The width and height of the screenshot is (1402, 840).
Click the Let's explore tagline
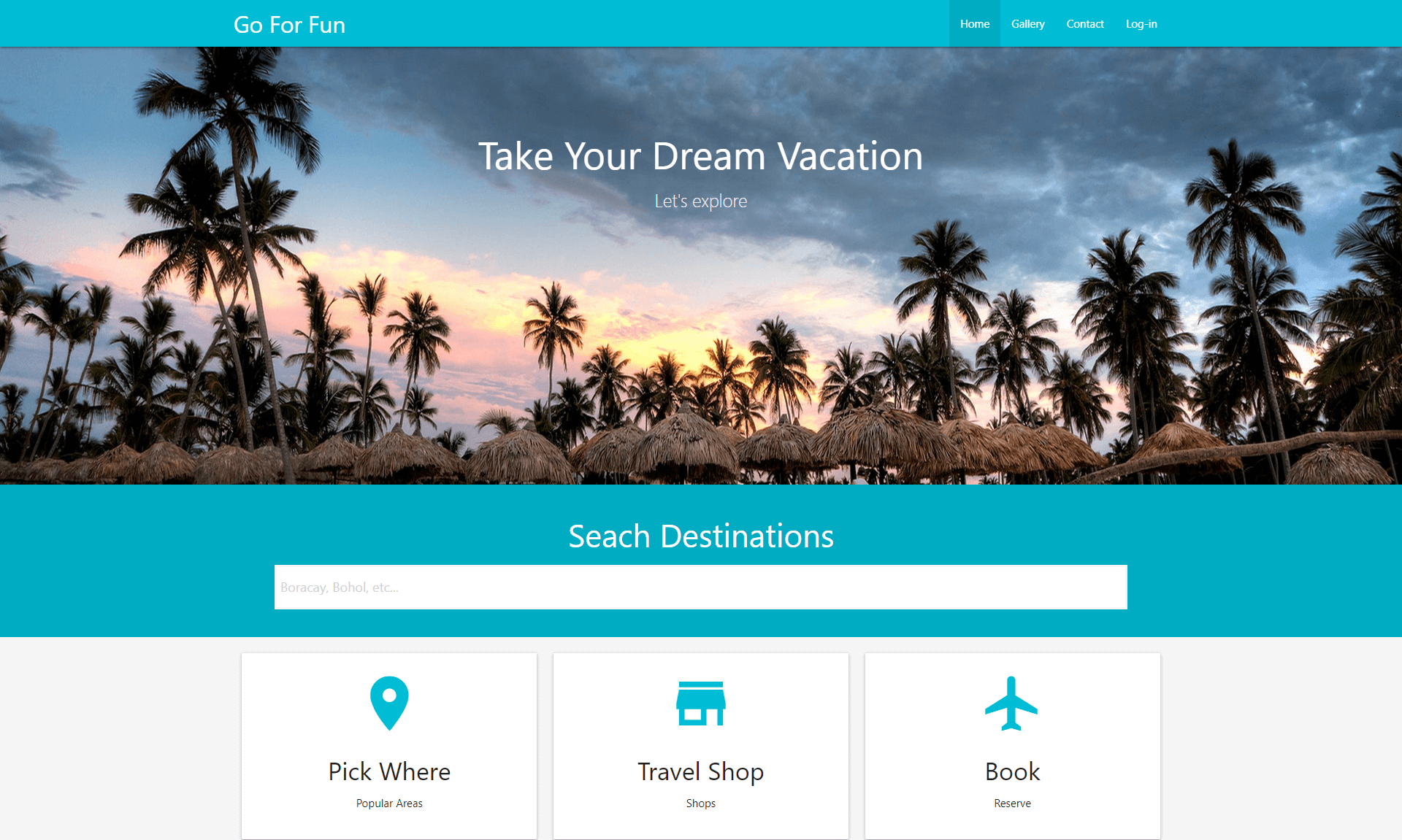pyautogui.click(x=701, y=201)
